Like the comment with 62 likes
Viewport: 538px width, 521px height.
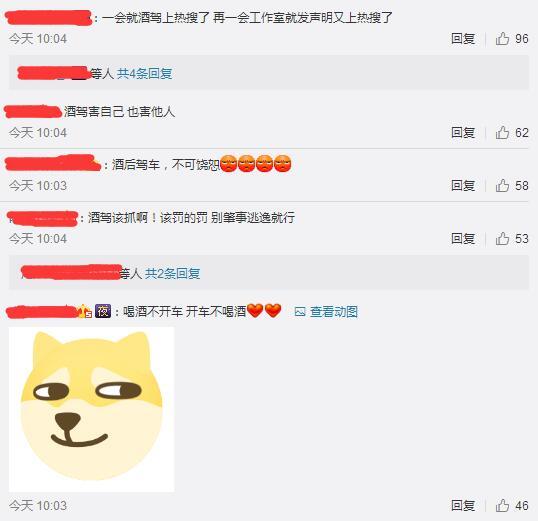[x=502, y=132]
